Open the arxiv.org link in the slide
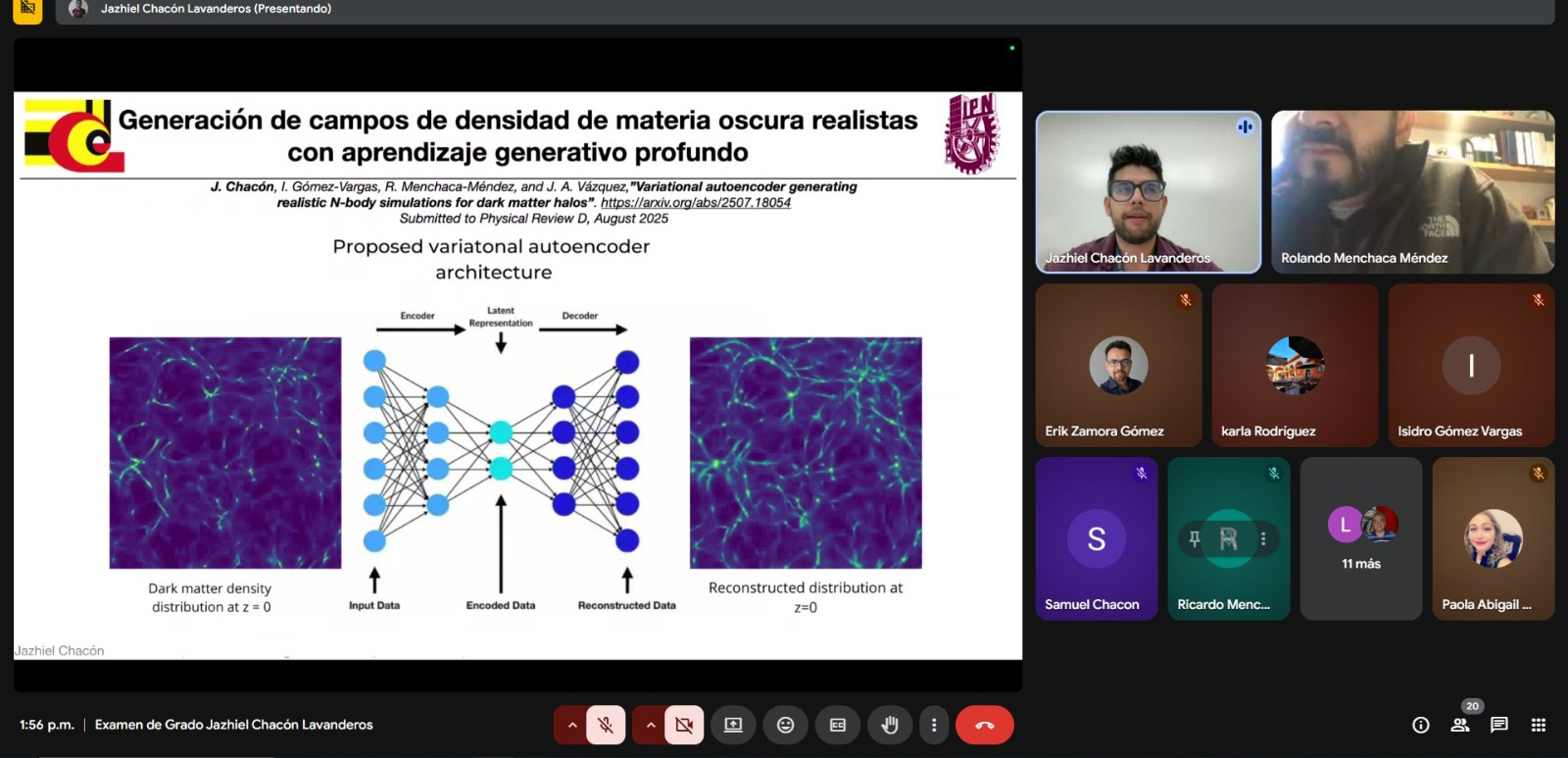 point(695,203)
